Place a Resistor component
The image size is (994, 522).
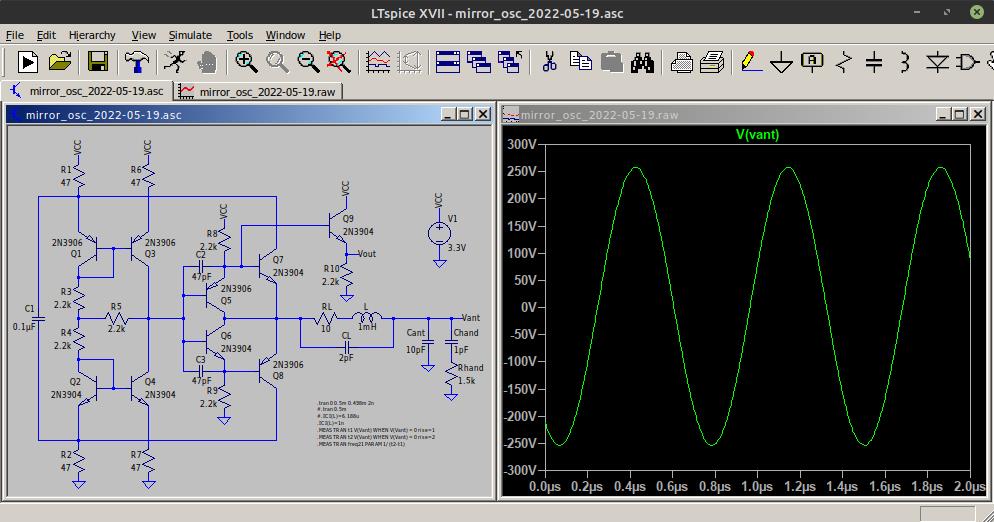tap(844, 62)
